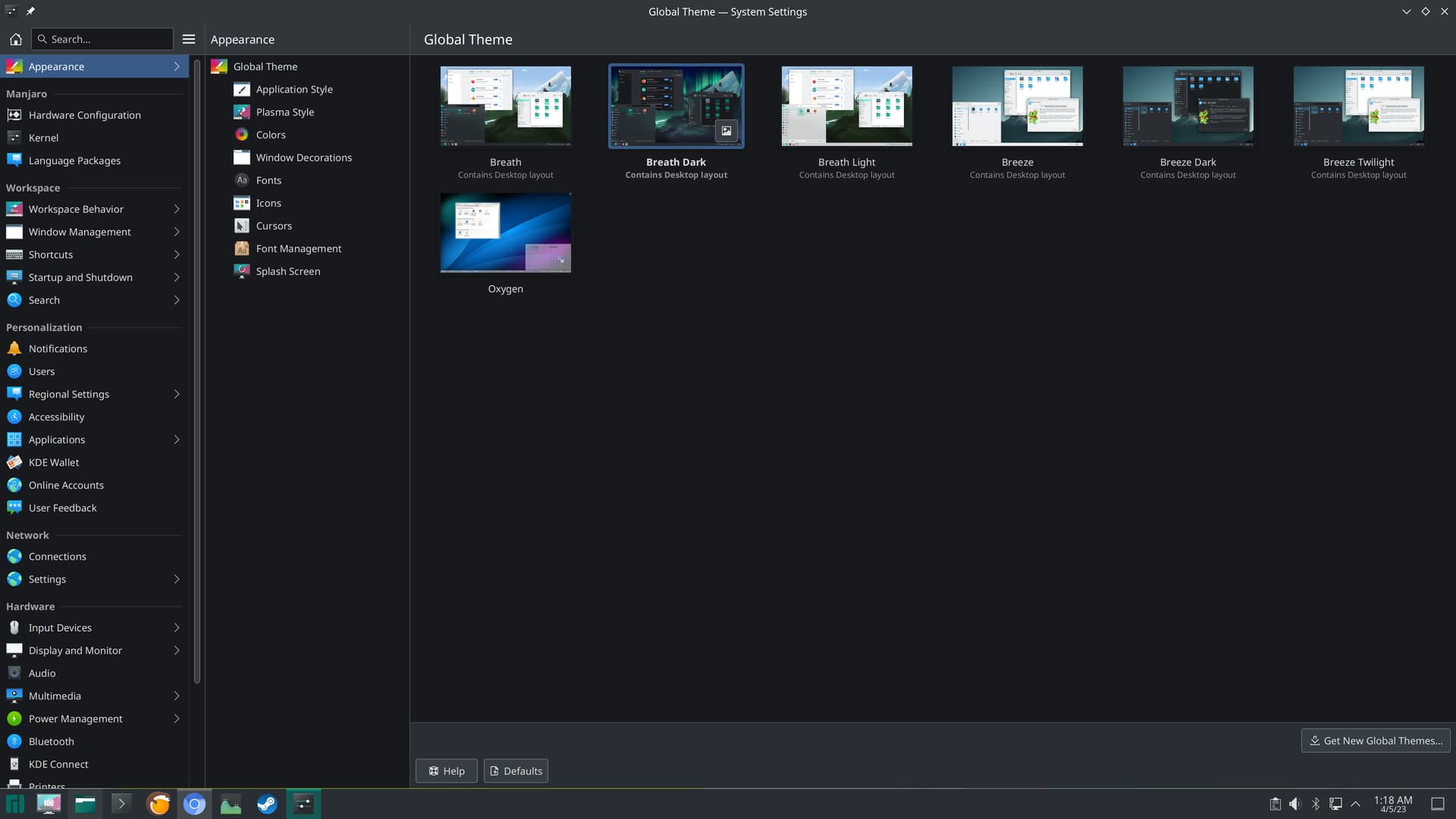Screen dimensions: 1456x819
Task: Expand the Search category arrow
Action: tap(177, 300)
